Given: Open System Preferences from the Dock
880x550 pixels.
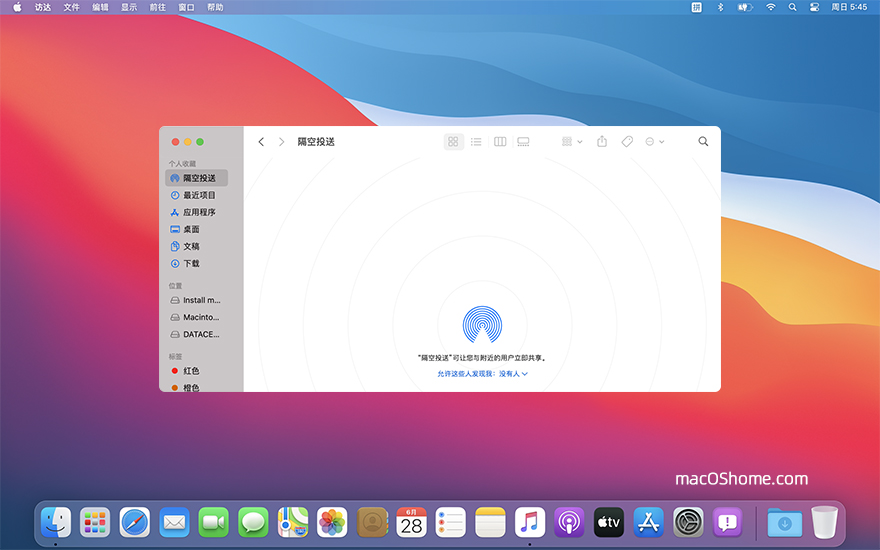Looking at the screenshot, I should [688, 522].
